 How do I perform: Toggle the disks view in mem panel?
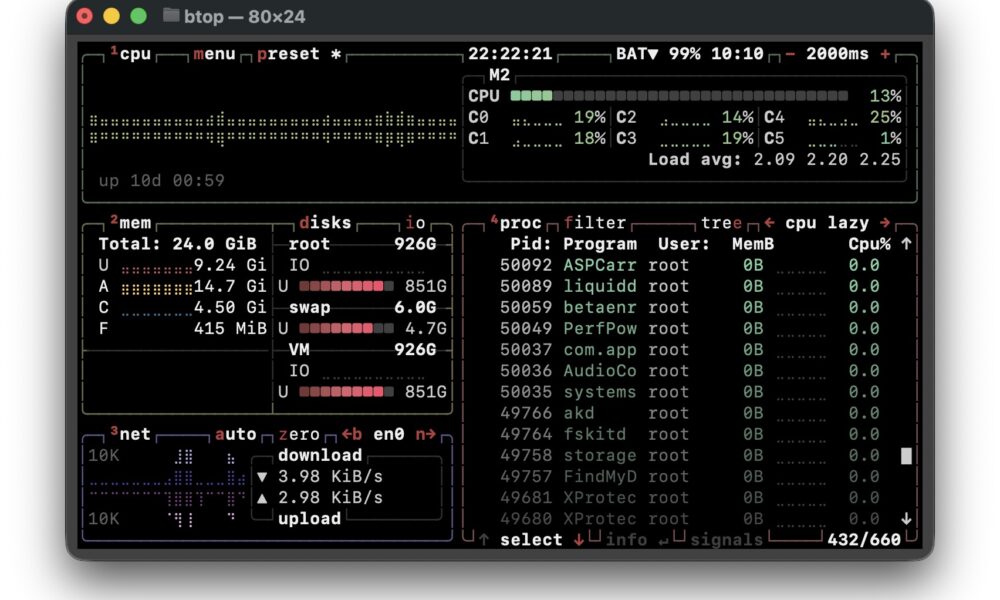325,223
